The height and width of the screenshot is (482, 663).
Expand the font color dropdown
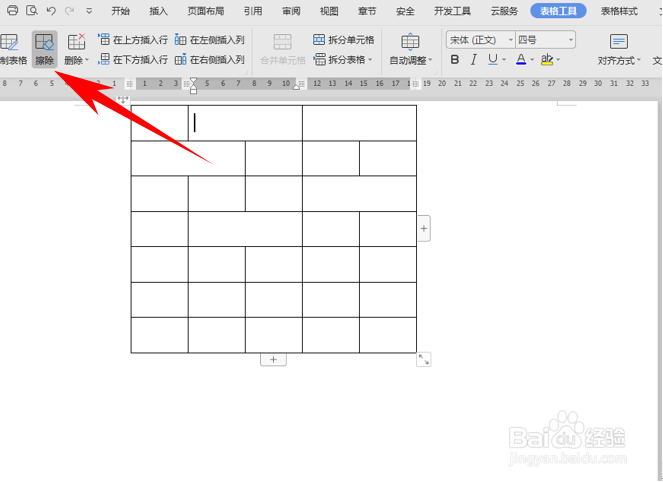coord(532,60)
